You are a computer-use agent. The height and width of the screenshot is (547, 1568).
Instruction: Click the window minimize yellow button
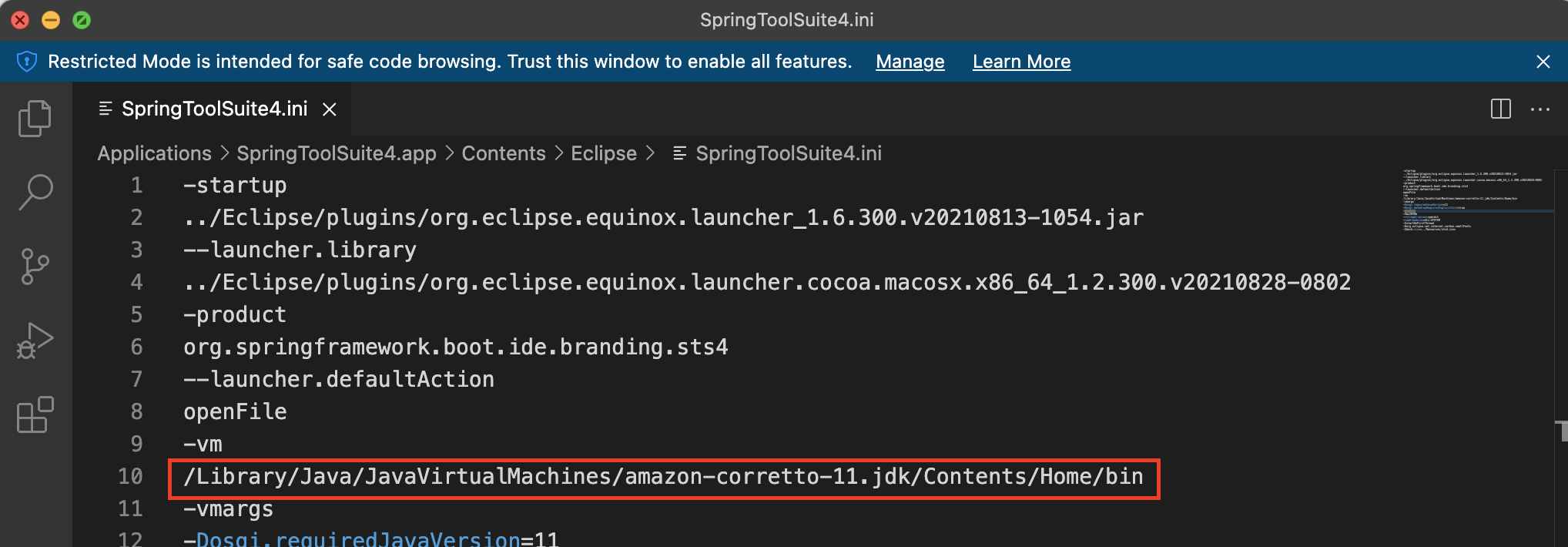pos(51,20)
